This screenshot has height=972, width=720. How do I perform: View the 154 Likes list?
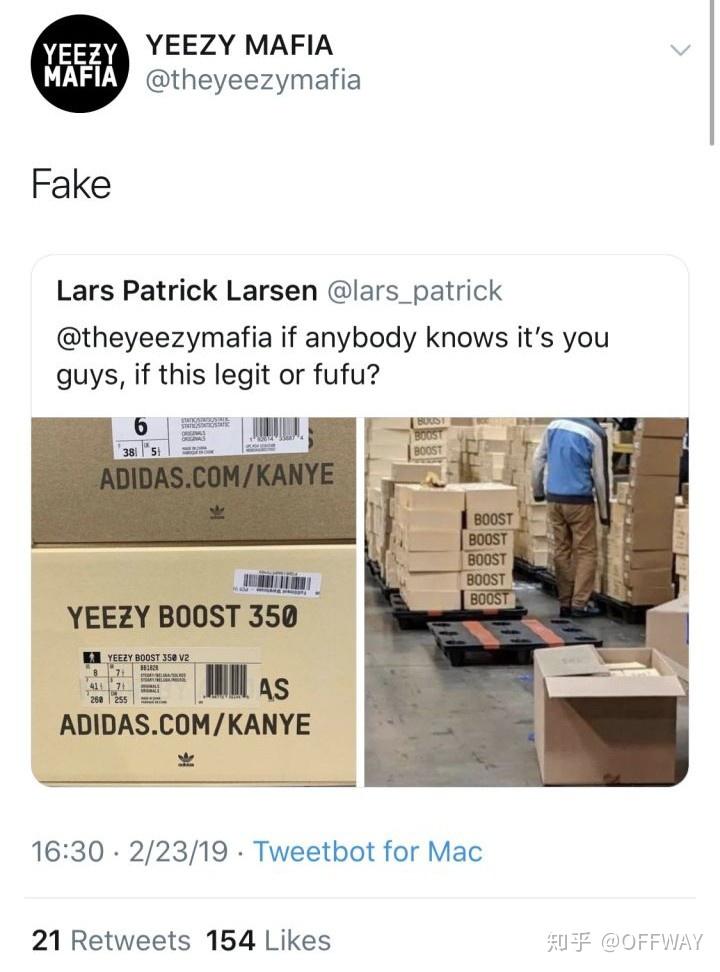tap(269, 941)
